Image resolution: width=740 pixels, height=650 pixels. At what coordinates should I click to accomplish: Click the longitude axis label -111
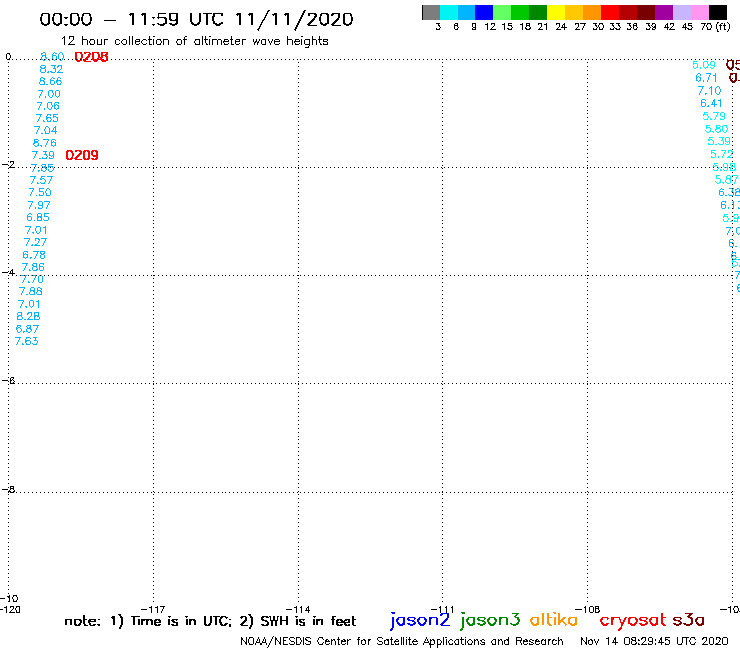pos(442,609)
